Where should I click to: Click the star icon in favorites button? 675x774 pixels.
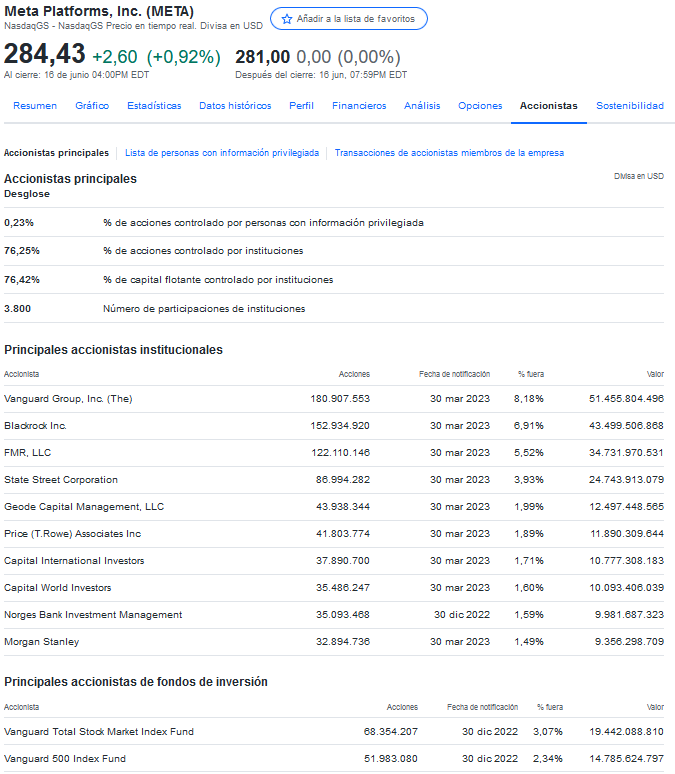286,19
